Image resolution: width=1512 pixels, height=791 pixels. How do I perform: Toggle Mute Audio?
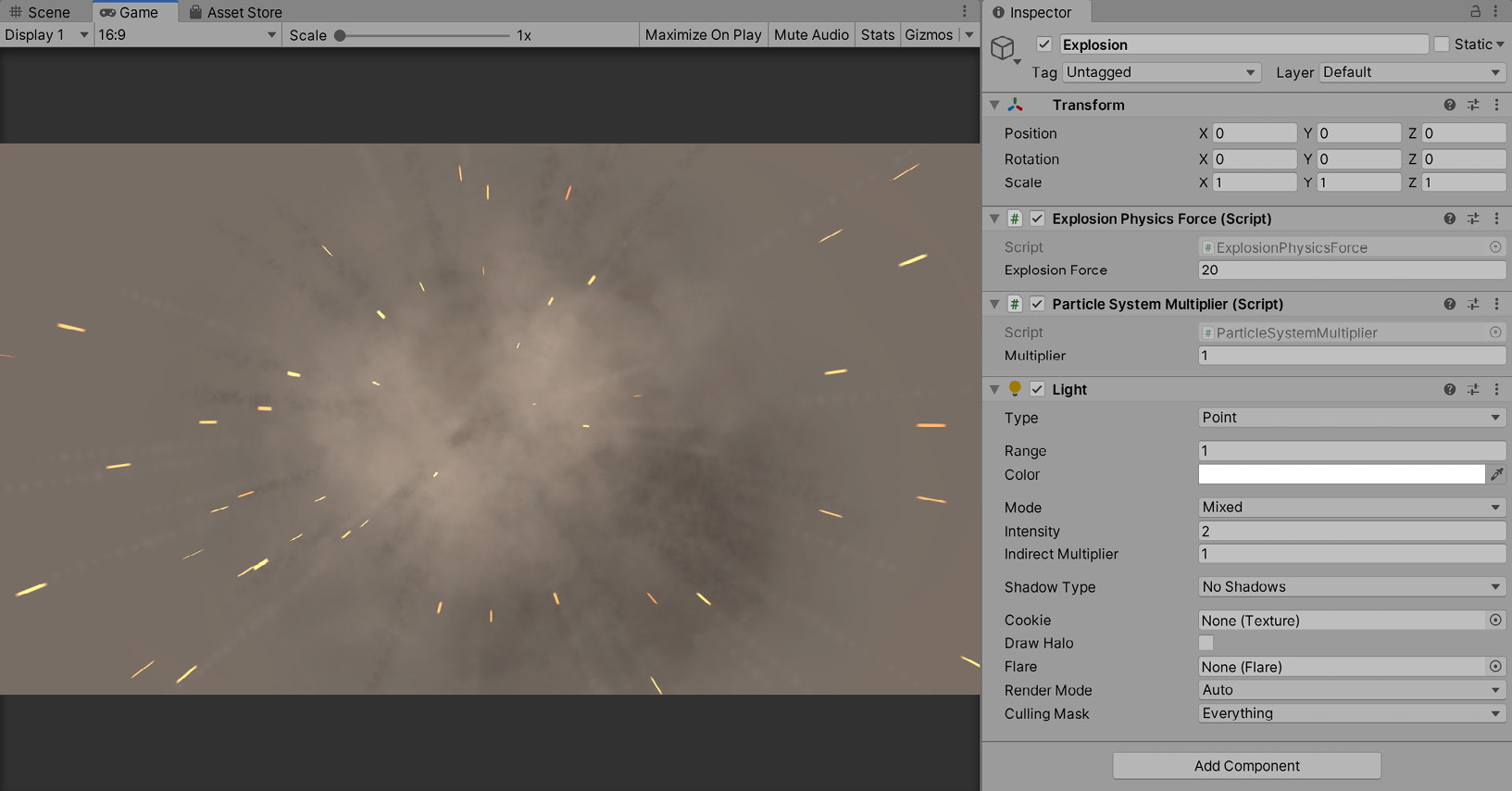point(811,34)
